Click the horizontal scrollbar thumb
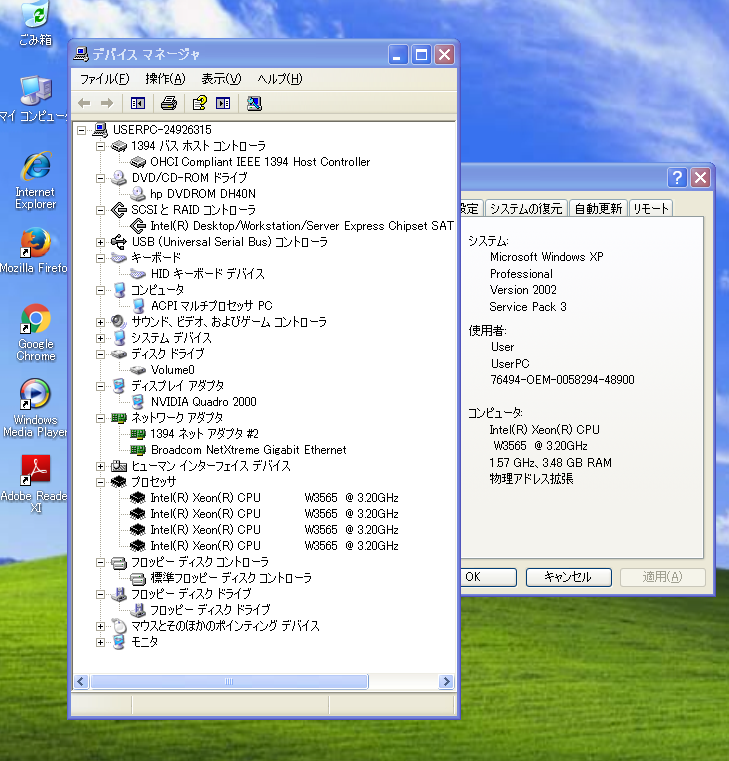729x761 pixels. [x=229, y=682]
